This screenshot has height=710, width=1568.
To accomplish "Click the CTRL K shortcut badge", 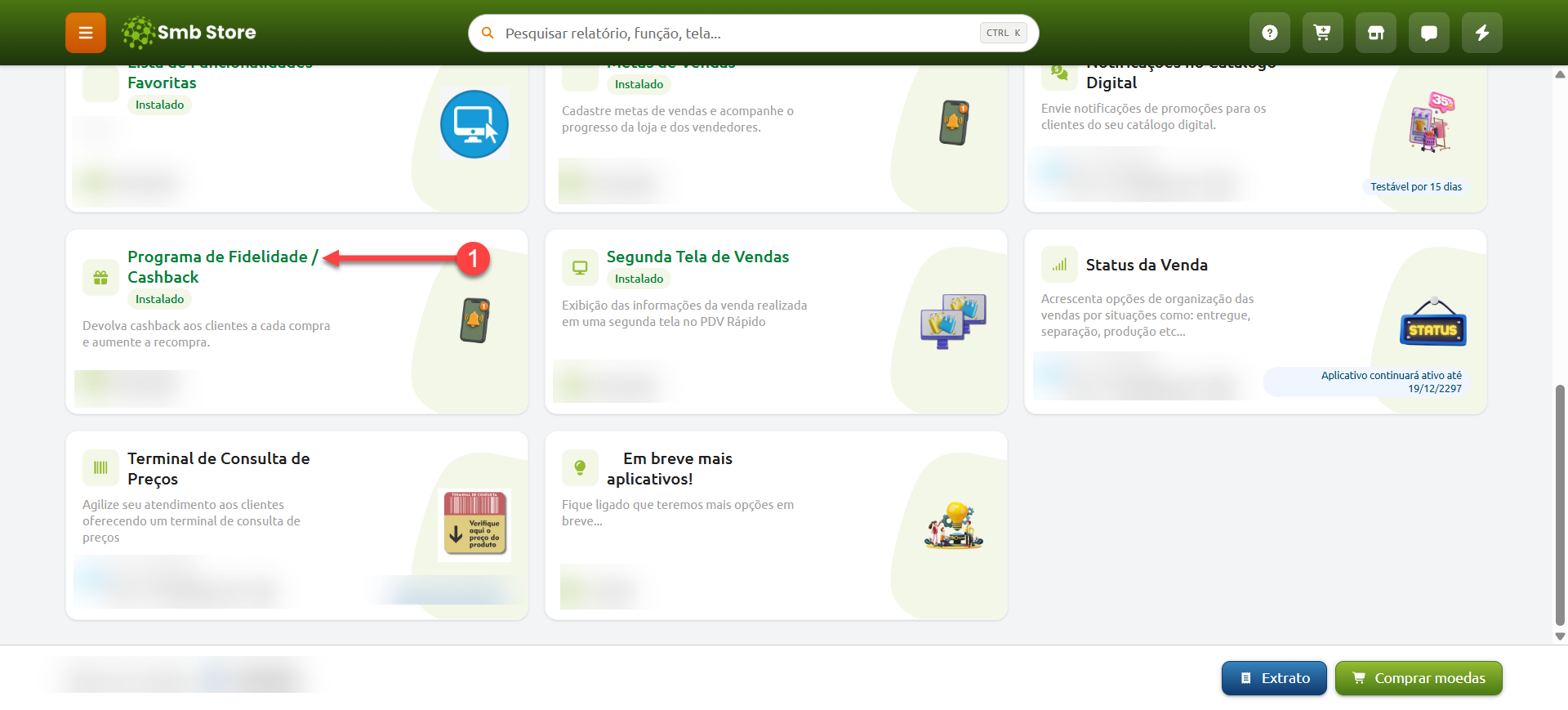I will pyautogui.click(x=1003, y=33).
